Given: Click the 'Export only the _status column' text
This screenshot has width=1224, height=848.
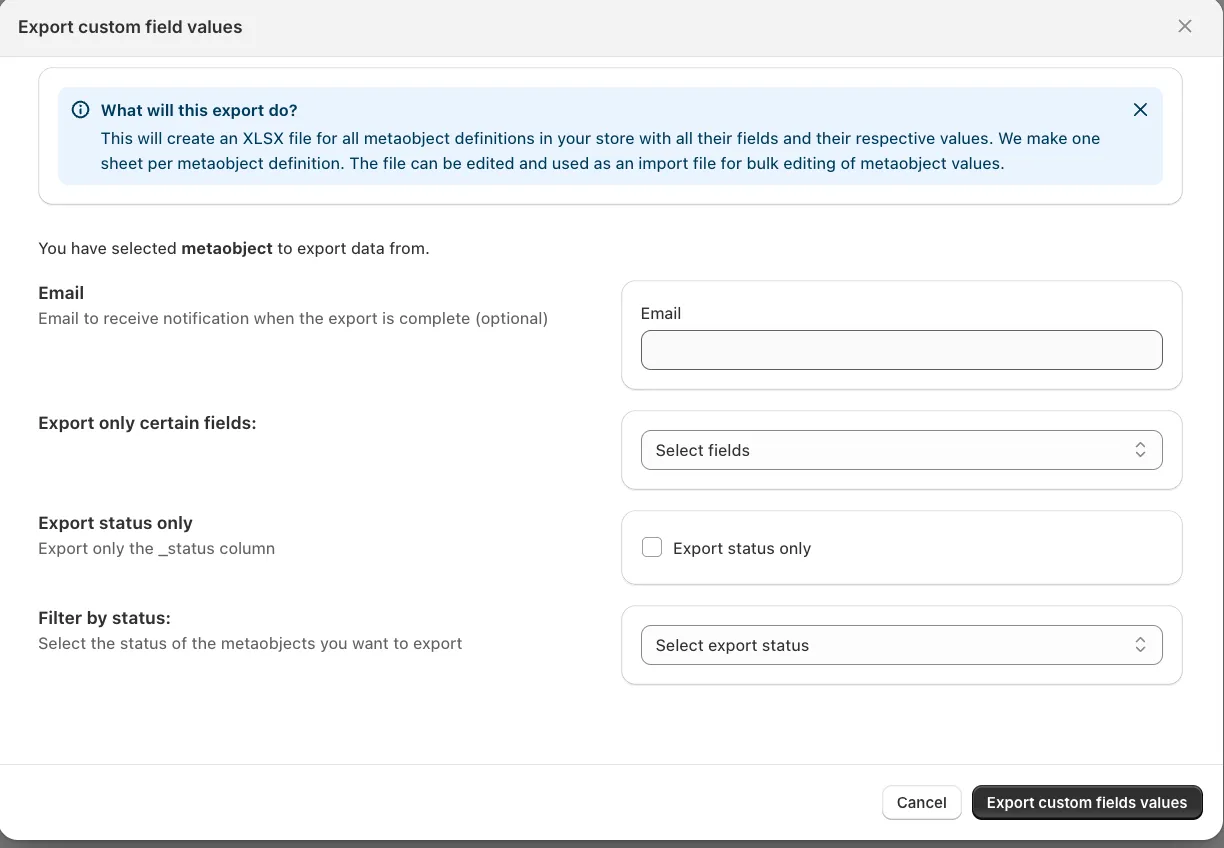Looking at the screenshot, I should click(x=156, y=548).
